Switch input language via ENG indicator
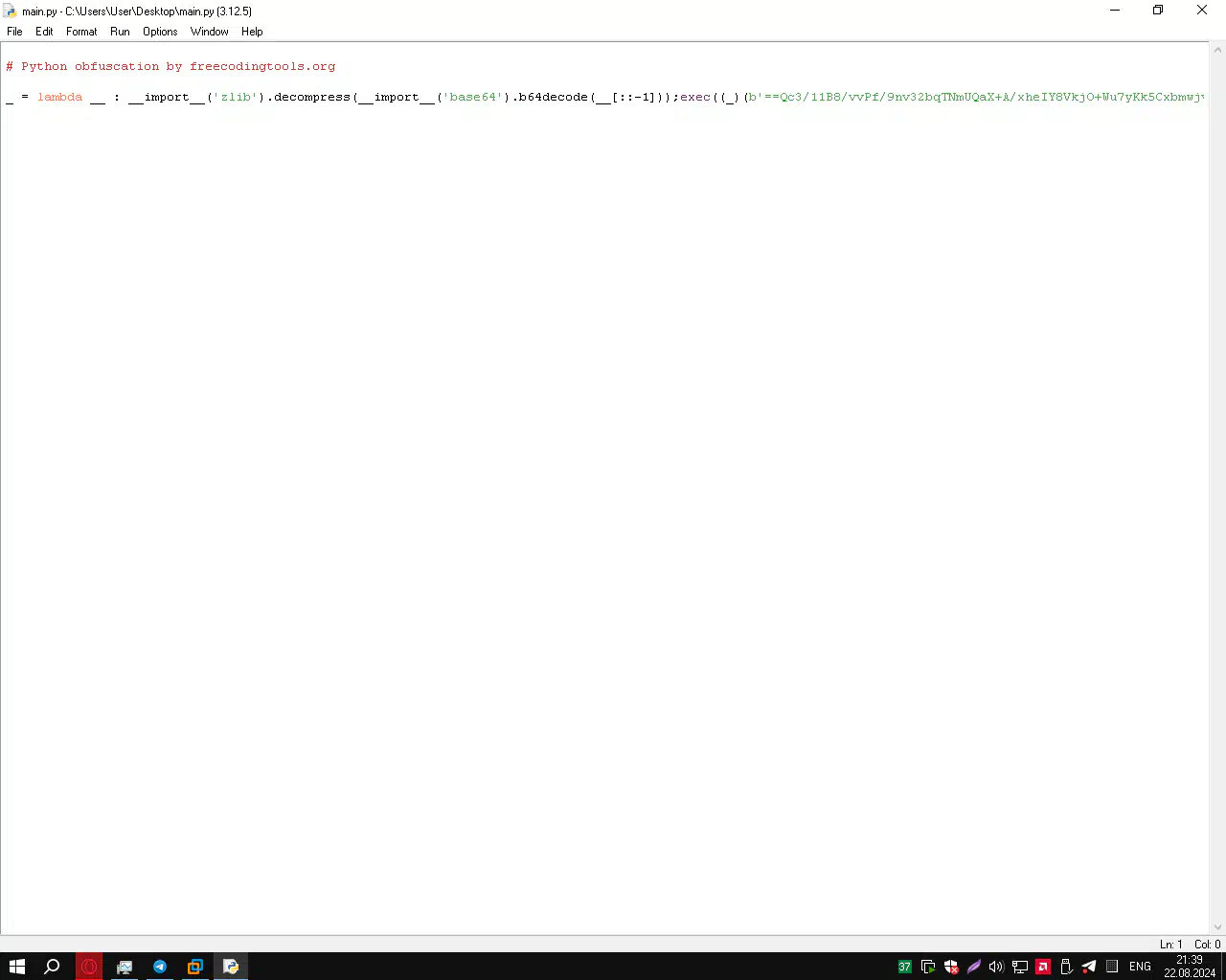 [x=1140, y=967]
